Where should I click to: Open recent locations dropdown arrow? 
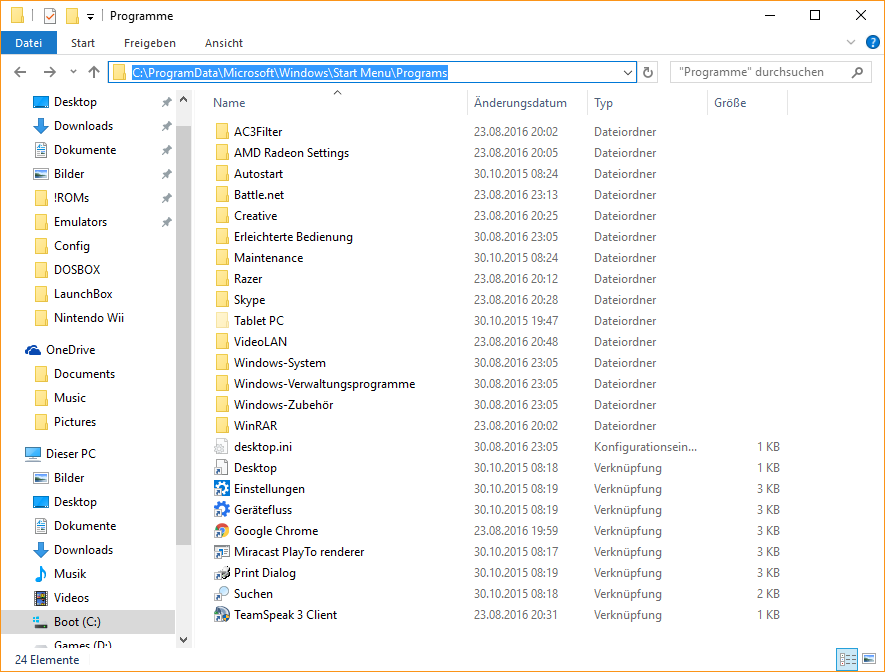73,72
